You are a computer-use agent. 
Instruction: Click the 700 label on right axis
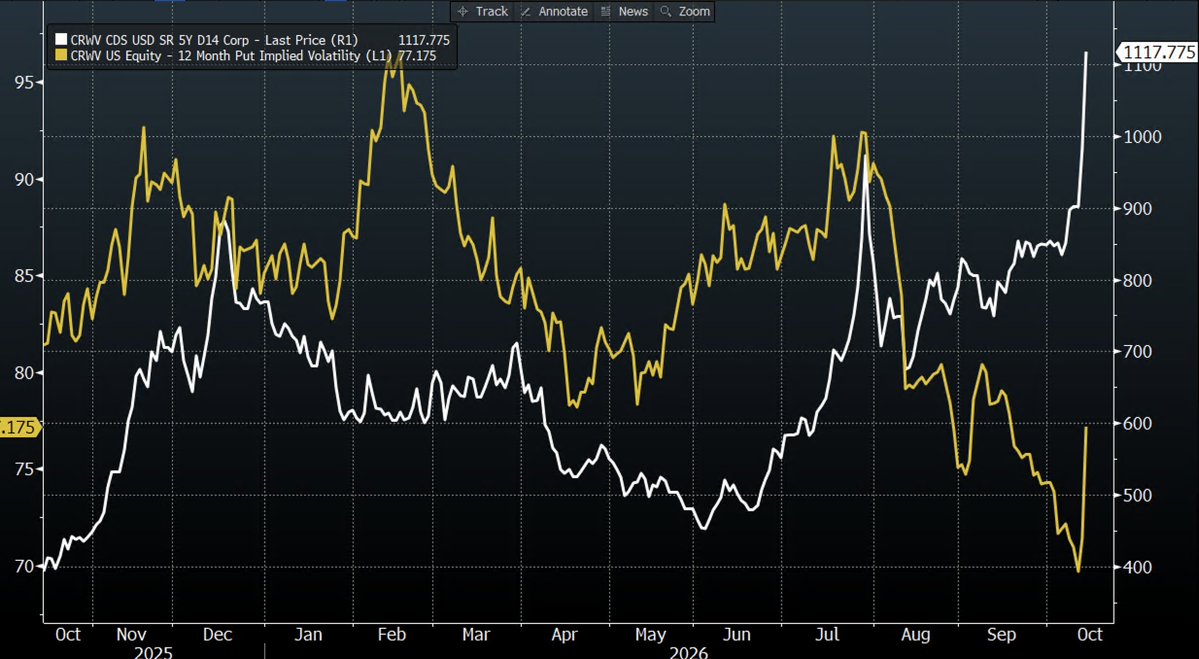pyautogui.click(x=1139, y=352)
